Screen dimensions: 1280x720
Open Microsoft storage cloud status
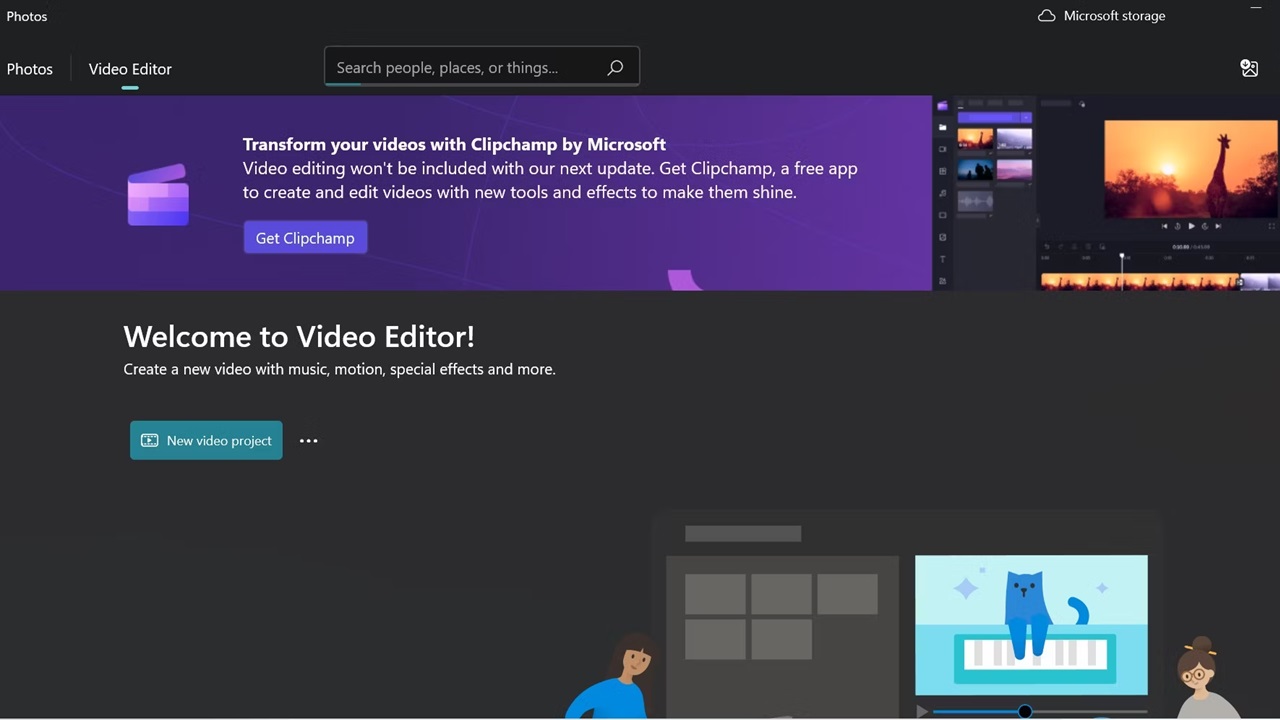point(1101,16)
